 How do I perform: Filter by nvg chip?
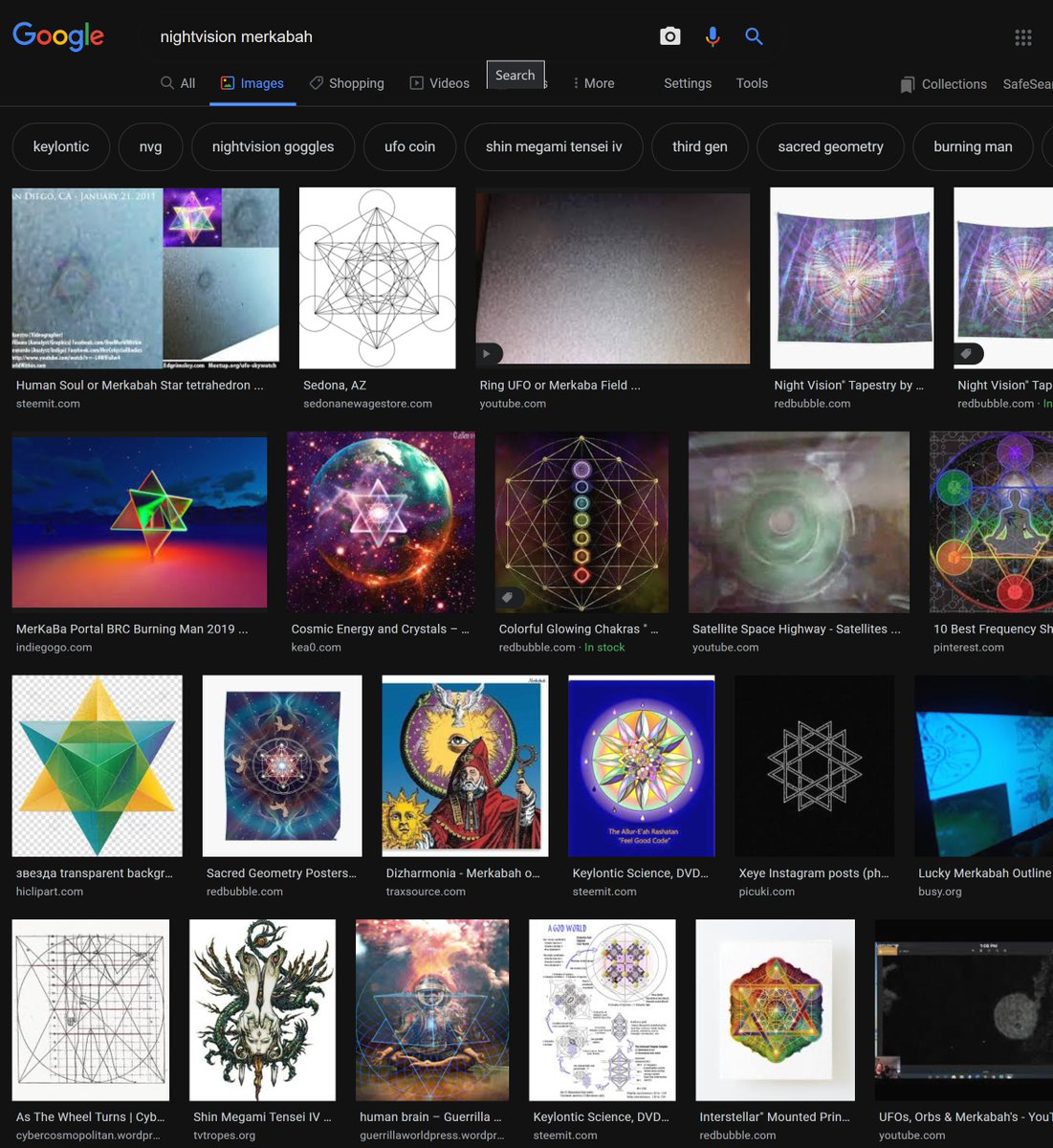click(150, 146)
